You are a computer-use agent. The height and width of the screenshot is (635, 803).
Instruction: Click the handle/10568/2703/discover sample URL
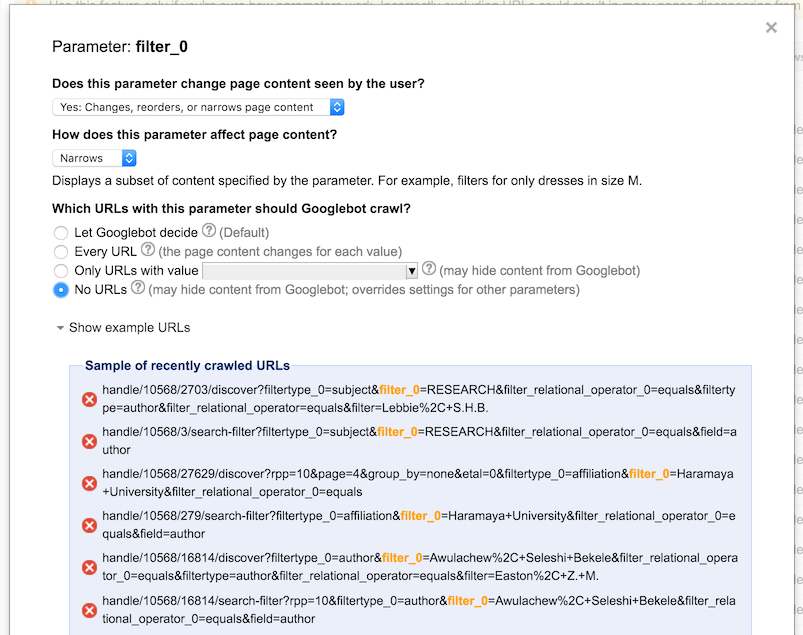pyautogui.click(x=419, y=399)
